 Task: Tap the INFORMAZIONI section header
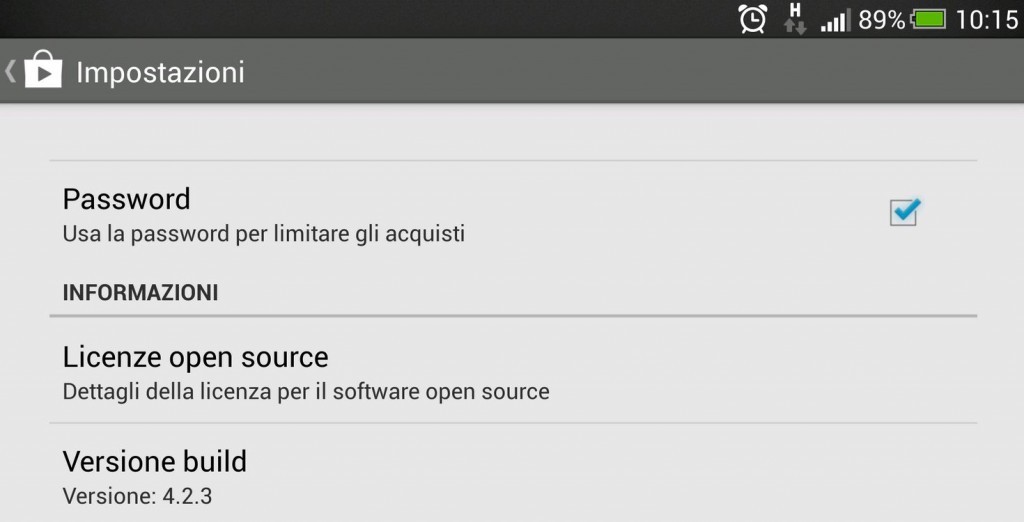(x=140, y=292)
